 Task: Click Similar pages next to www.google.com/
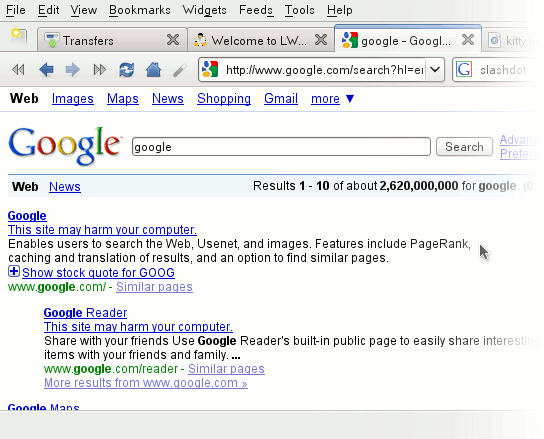pyautogui.click(x=154, y=287)
